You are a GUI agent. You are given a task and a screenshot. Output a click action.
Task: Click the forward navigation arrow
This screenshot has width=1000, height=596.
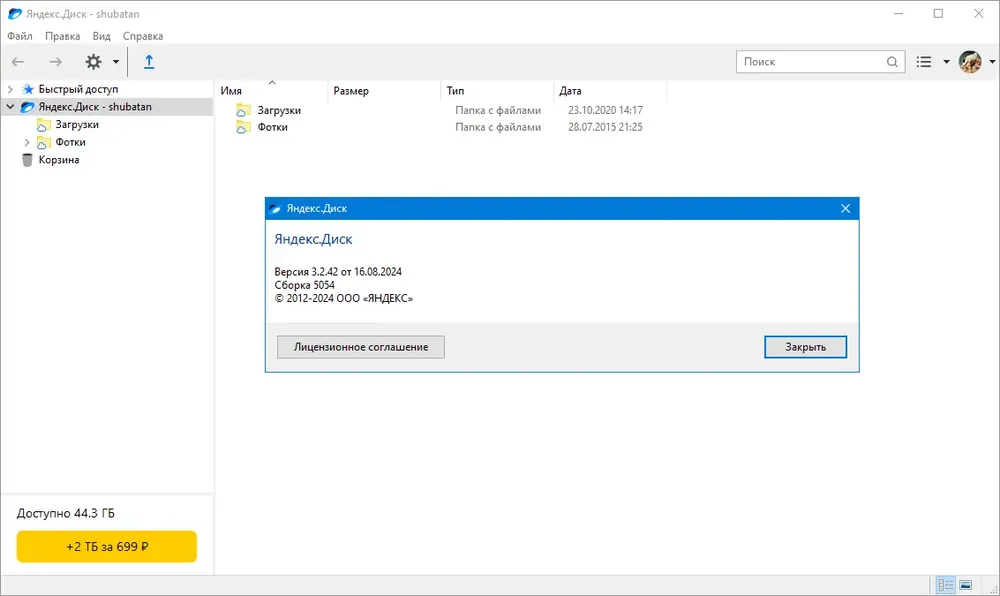(55, 62)
